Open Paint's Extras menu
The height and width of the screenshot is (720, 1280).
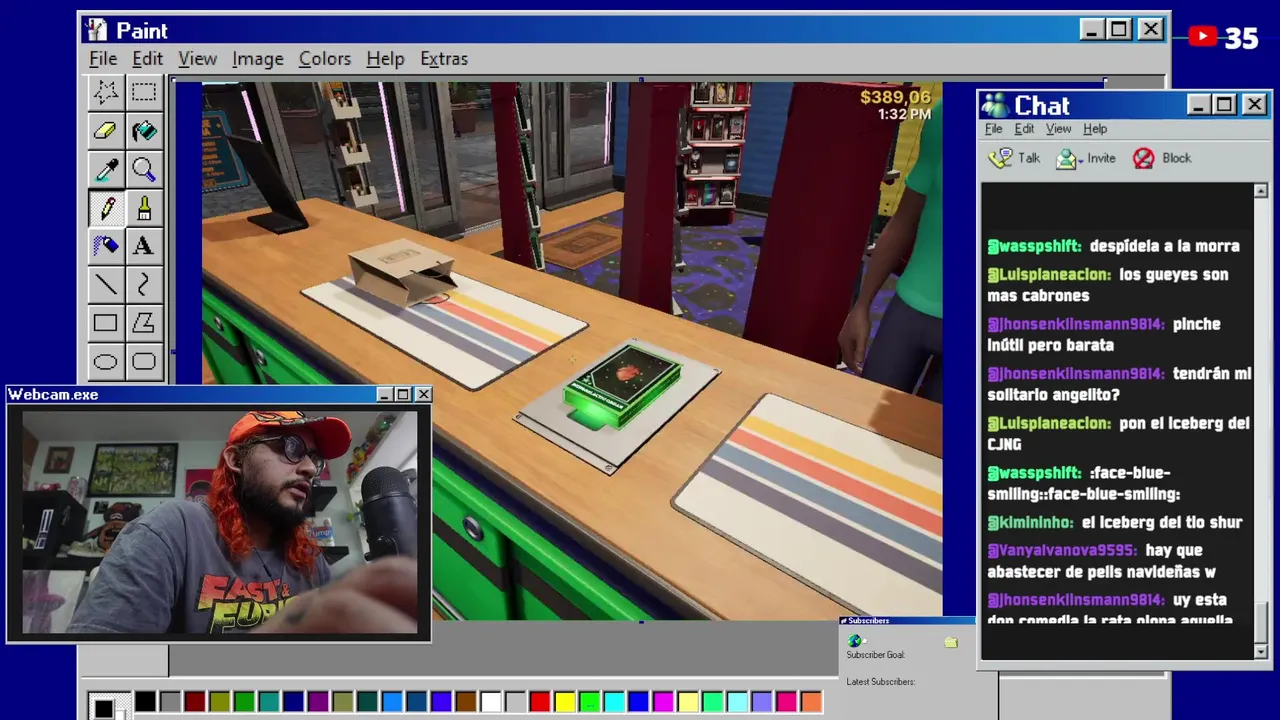443,59
